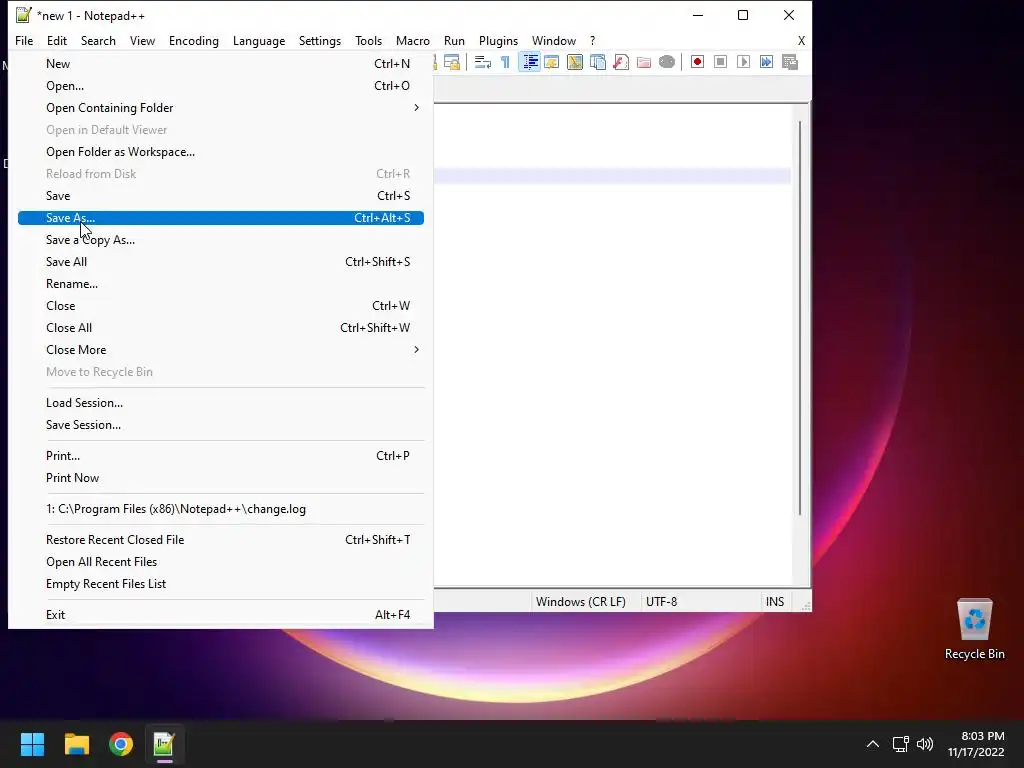Open the Edit menu

(x=57, y=40)
